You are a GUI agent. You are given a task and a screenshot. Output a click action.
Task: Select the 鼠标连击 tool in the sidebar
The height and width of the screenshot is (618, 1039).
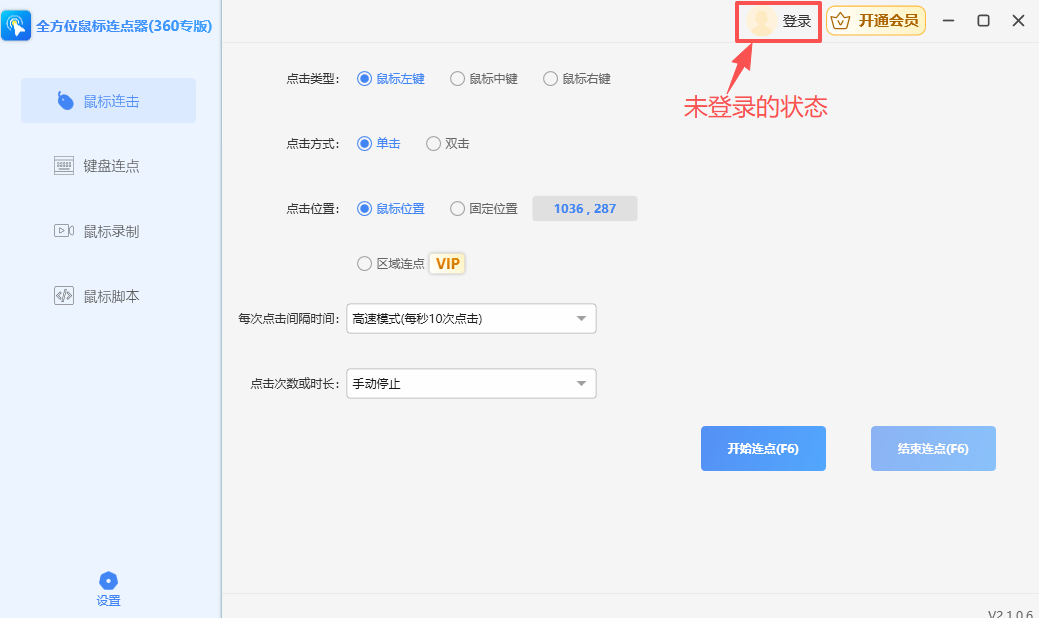[x=108, y=100]
